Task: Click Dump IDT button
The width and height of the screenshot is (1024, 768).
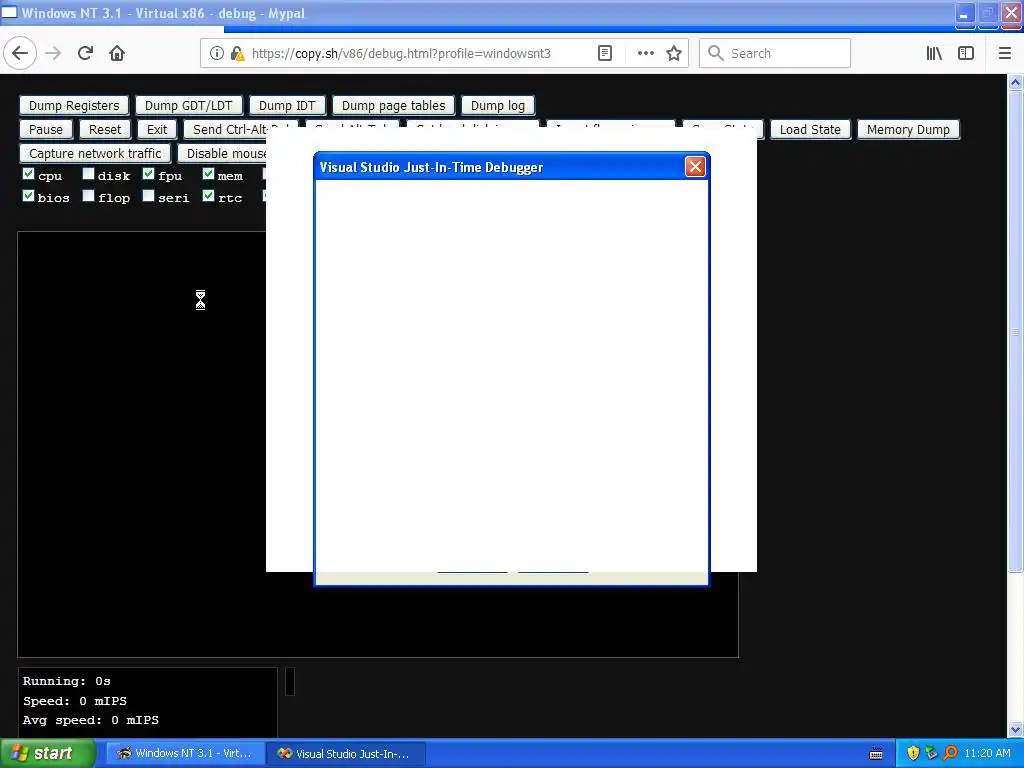Action: click(287, 106)
